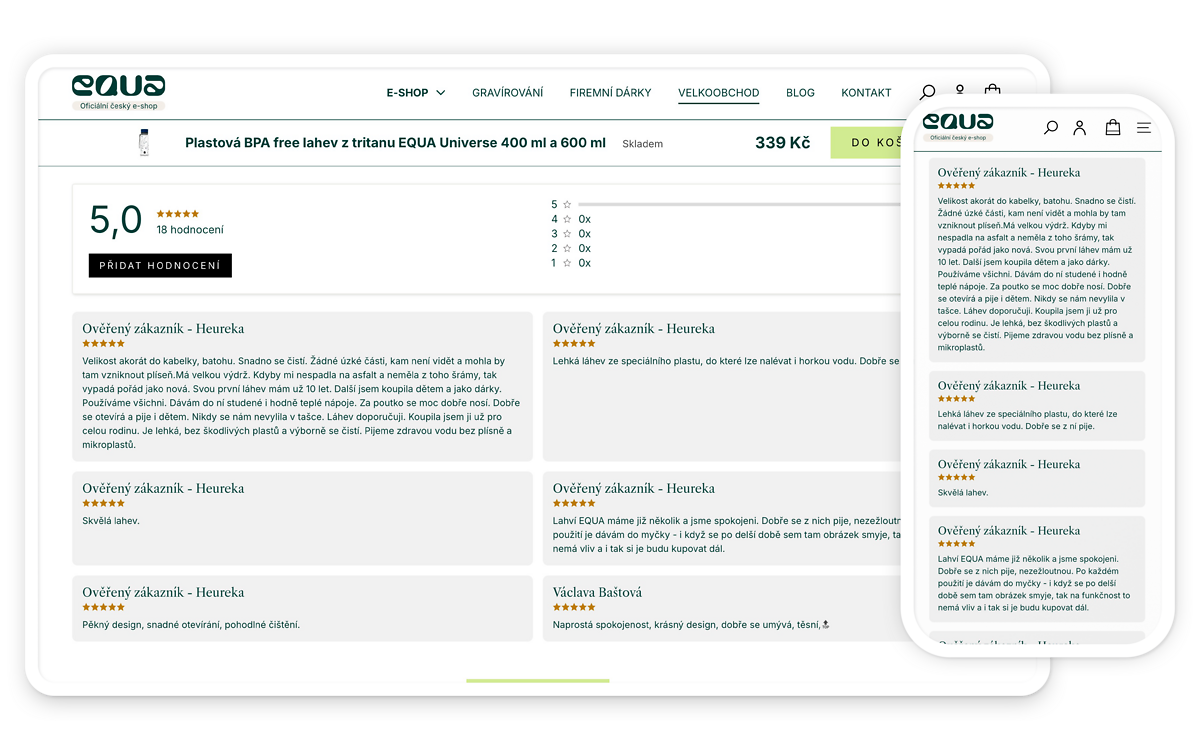1200x750 pixels.
Task: Open the Gravírování menu item
Action: coord(507,93)
